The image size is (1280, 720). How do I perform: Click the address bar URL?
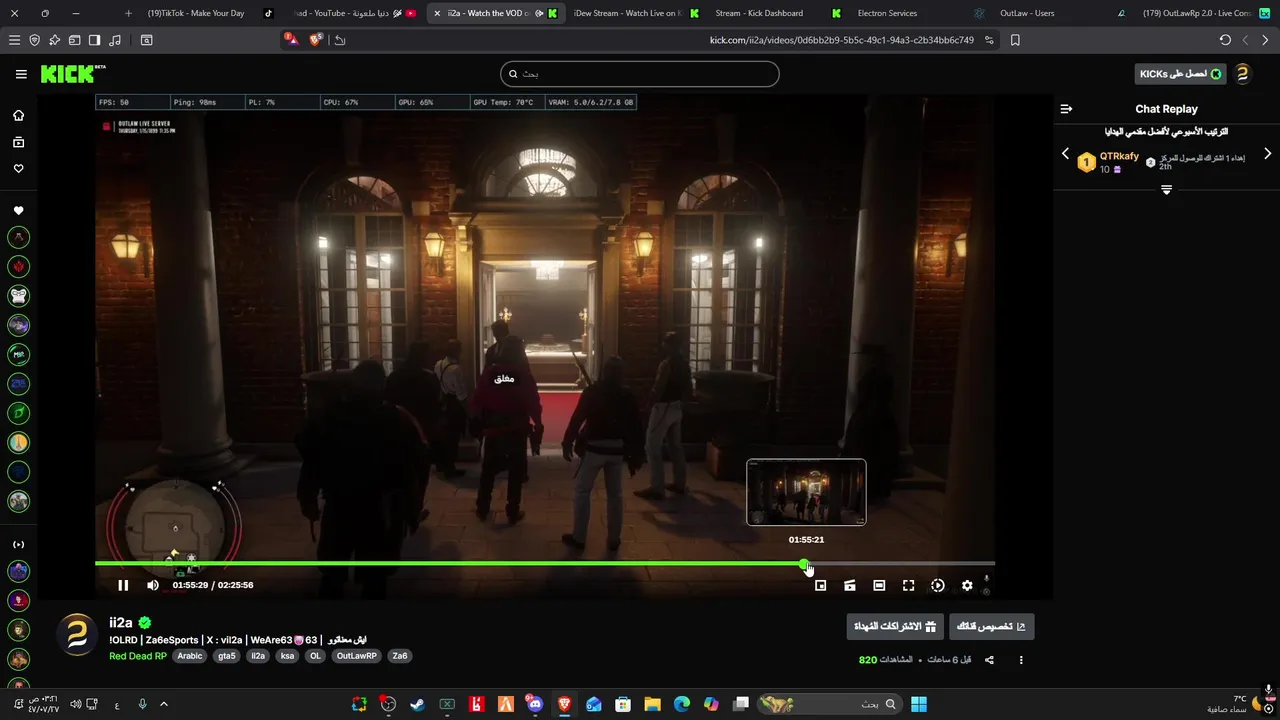click(841, 40)
